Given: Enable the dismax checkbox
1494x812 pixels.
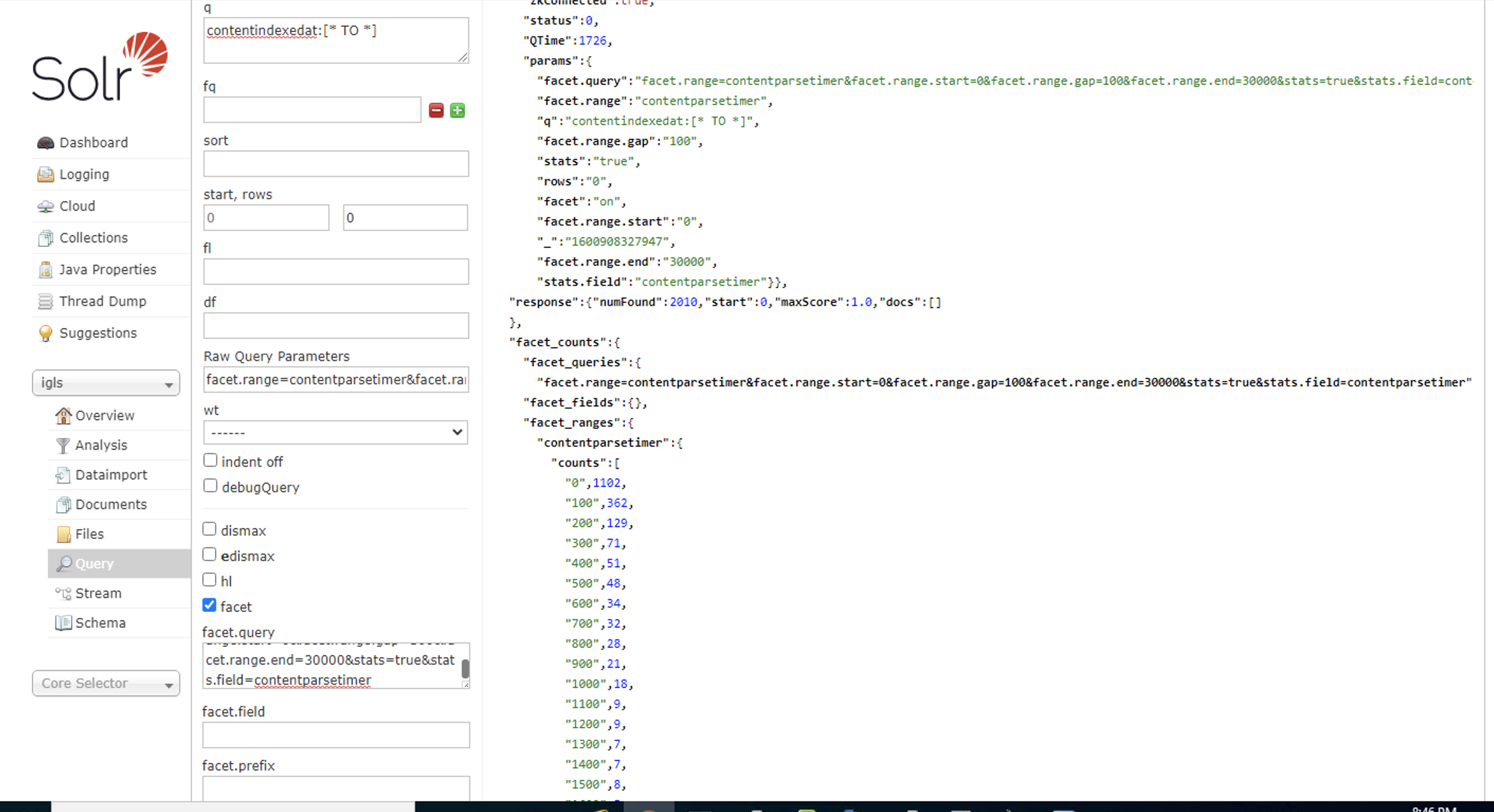Looking at the screenshot, I should tap(209, 529).
